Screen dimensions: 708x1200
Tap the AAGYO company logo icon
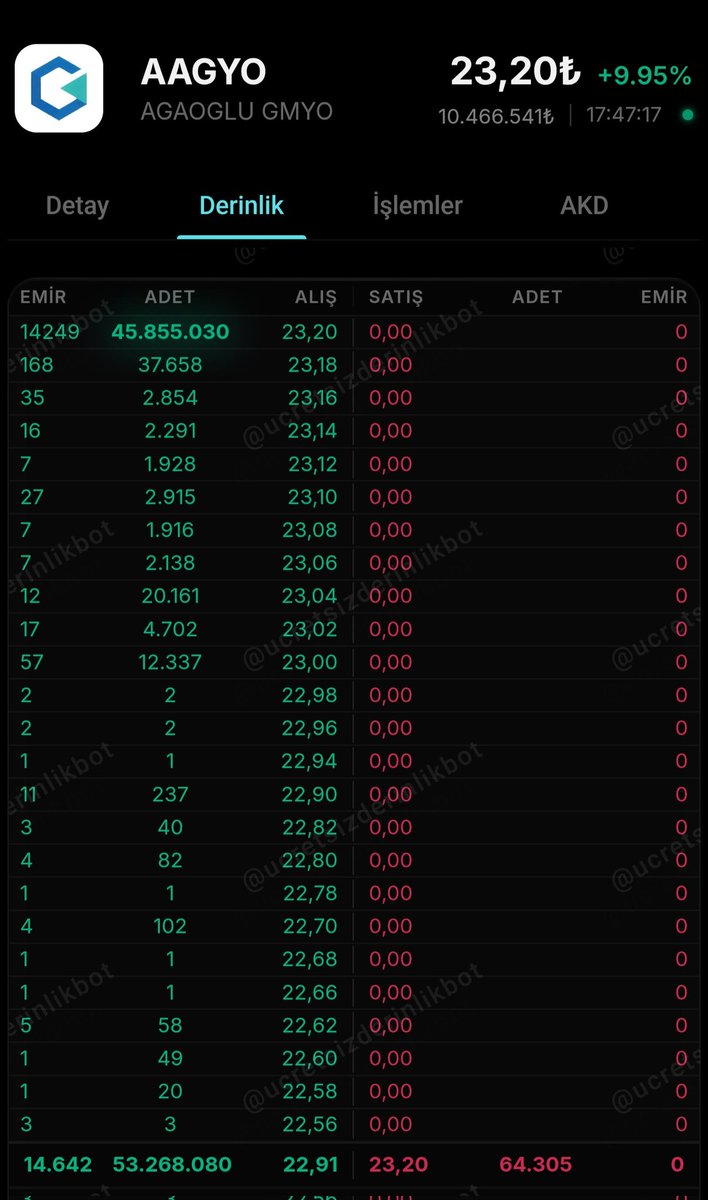click(59, 88)
